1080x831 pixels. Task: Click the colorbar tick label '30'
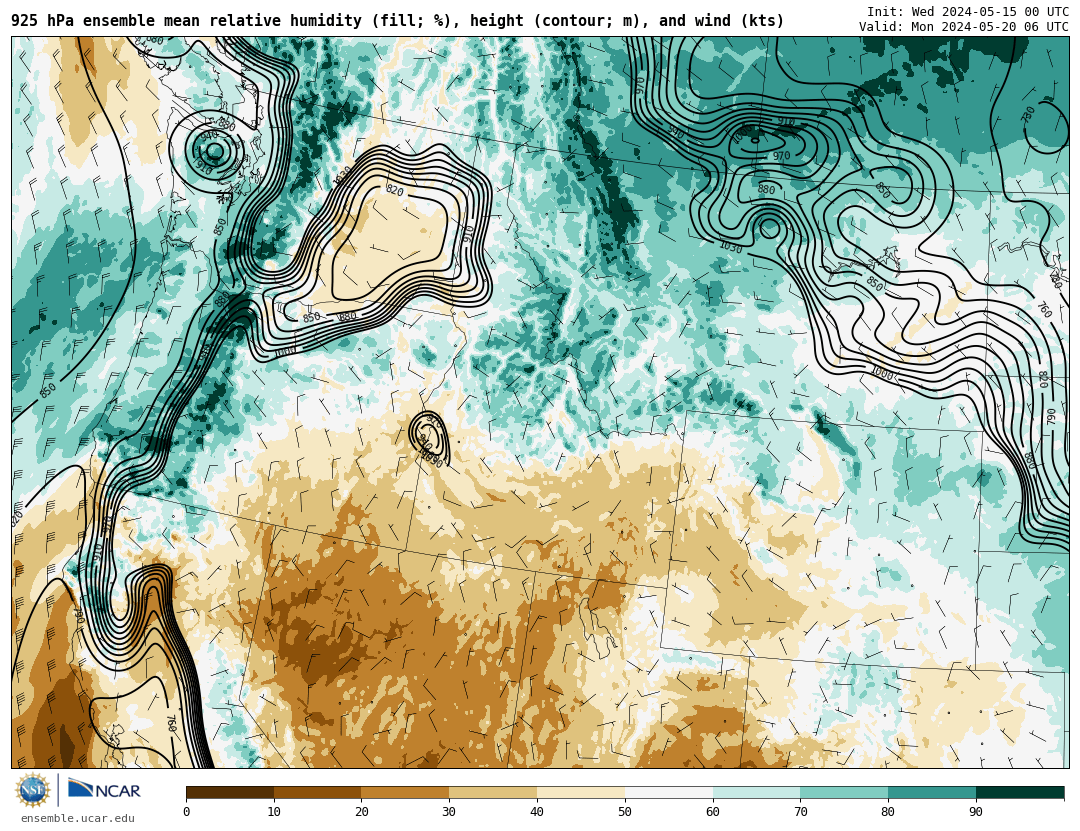(x=449, y=812)
